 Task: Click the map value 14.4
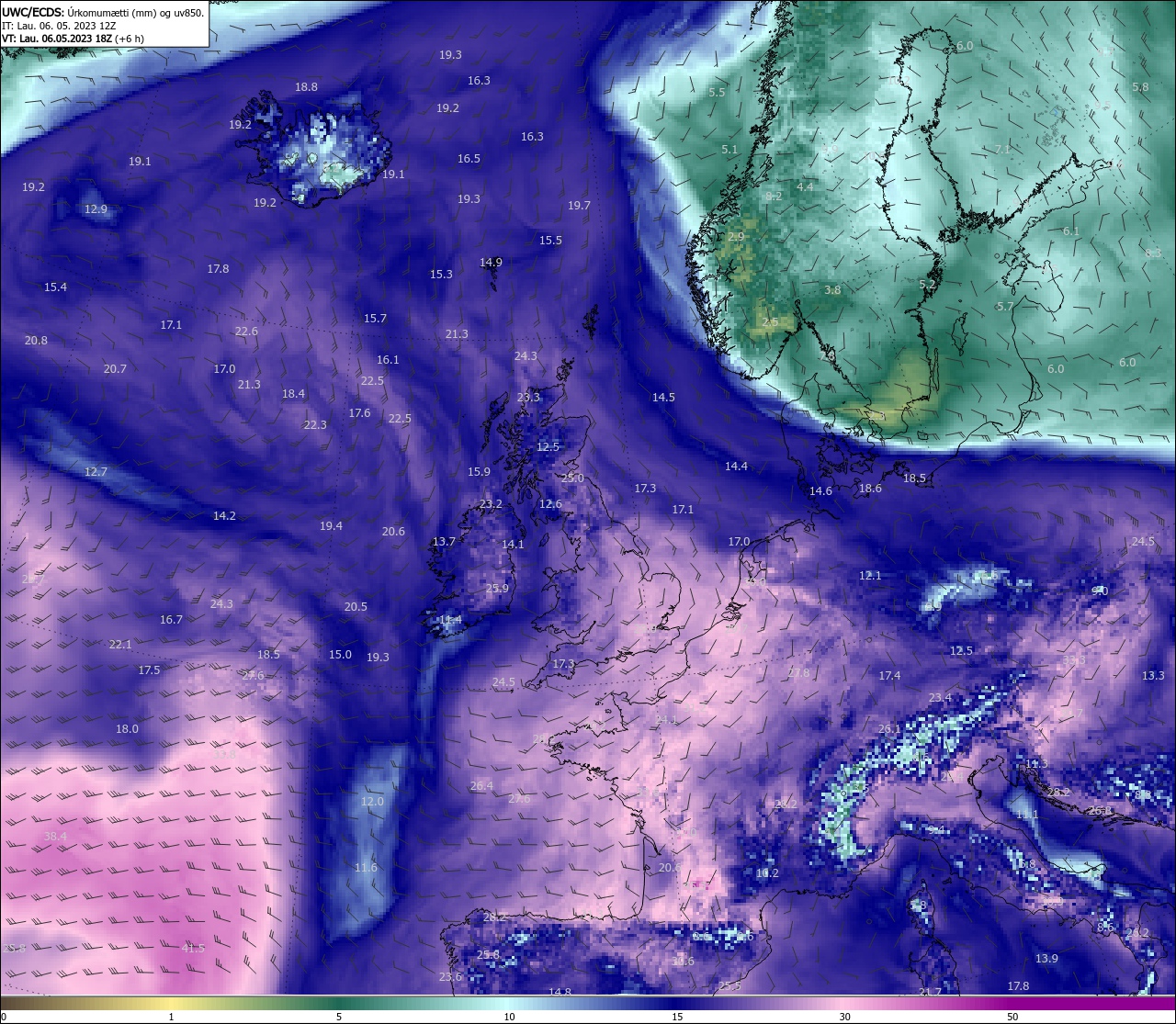pyautogui.click(x=736, y=467)
